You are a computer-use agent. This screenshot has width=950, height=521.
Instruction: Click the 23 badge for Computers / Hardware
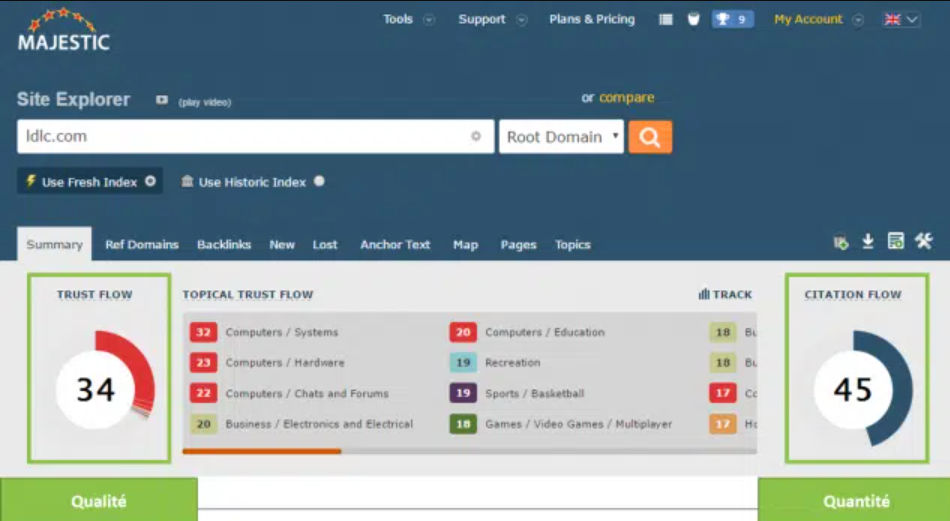coord(204,362)
